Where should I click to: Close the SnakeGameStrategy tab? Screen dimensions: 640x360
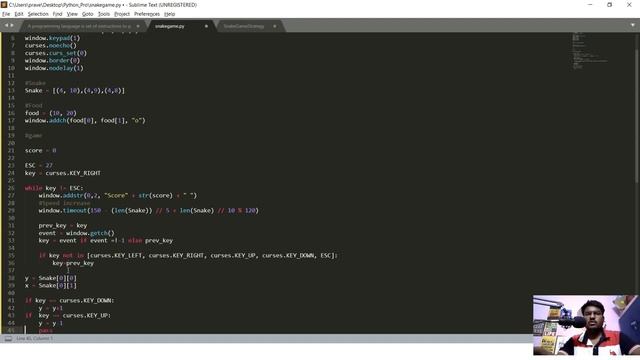274,26
